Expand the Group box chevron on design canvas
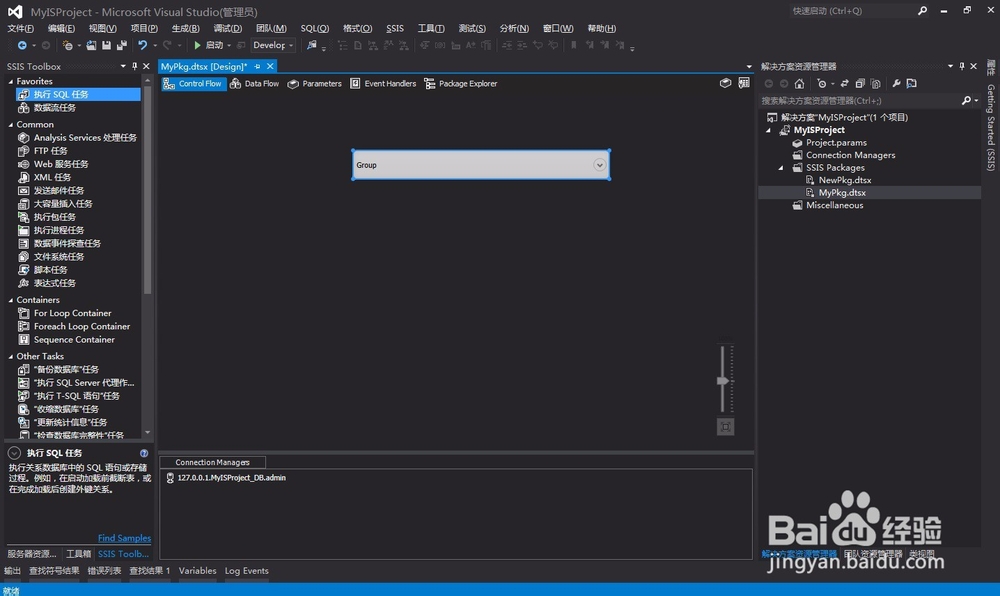This screenshot has width=1000, height=596. 599,165
